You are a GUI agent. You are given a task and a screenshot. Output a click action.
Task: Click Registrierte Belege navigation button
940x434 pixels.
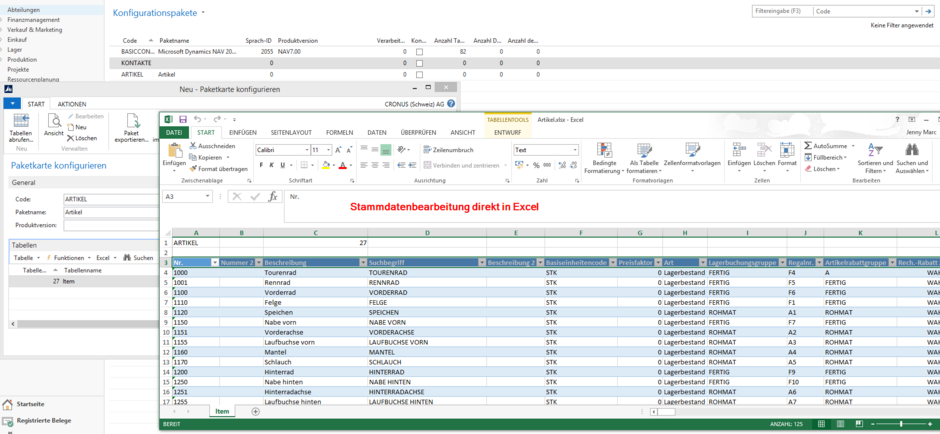click(37, 420)
